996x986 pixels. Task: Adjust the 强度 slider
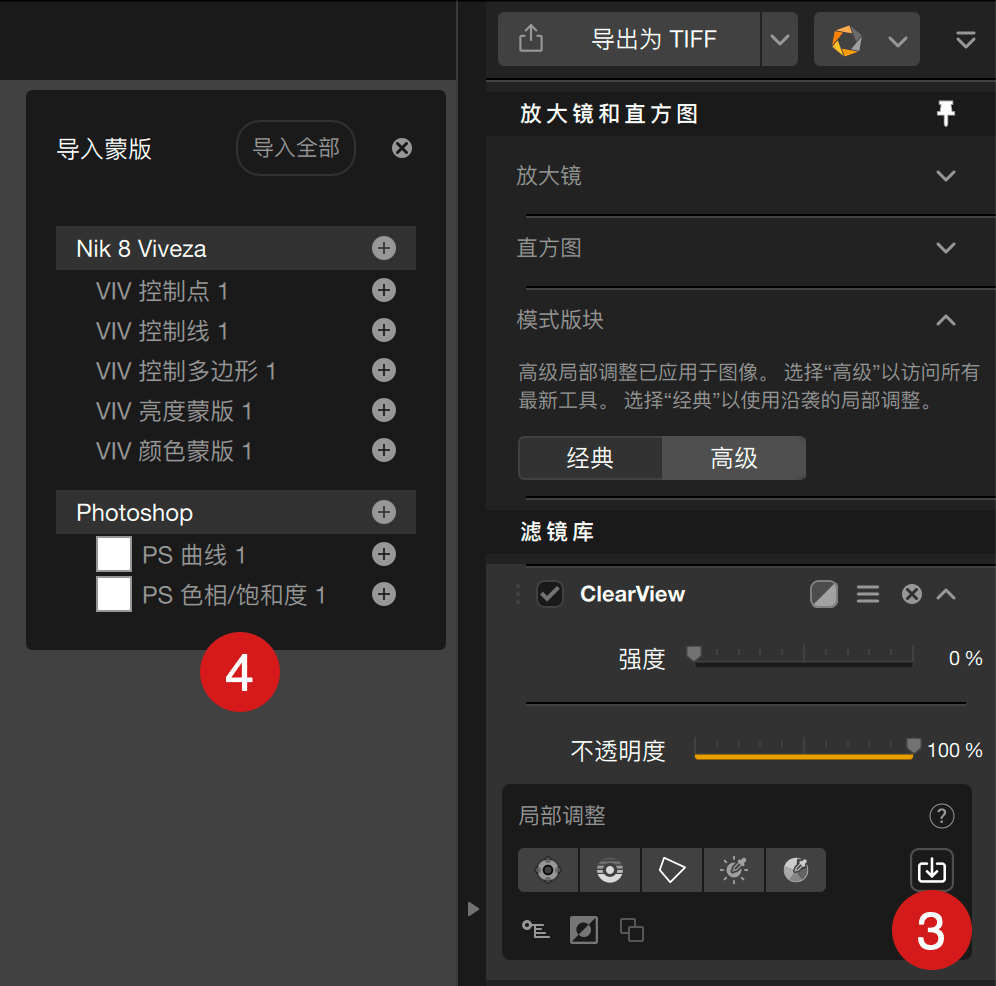(x=804, y=657)
